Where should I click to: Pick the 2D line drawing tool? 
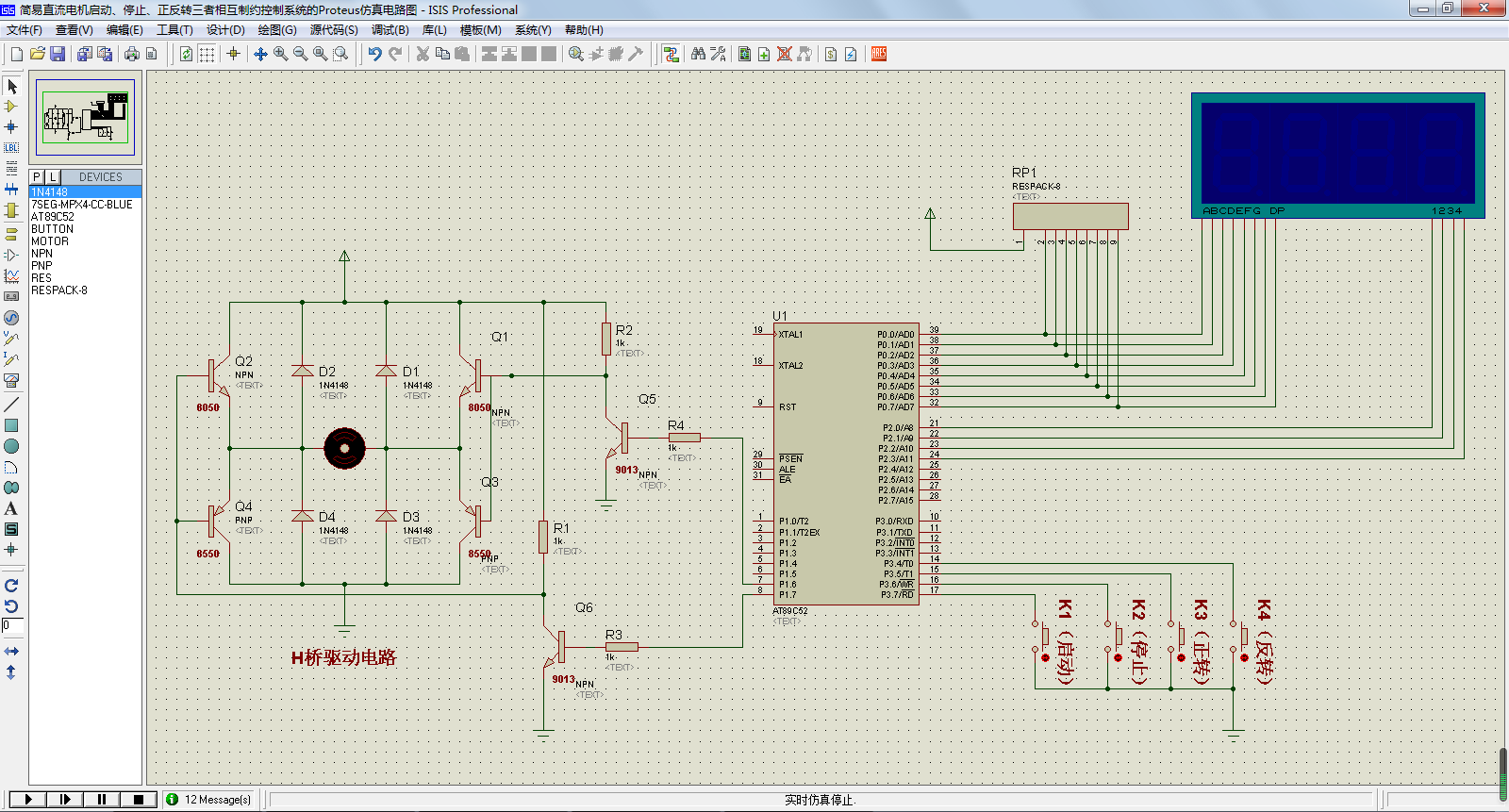tap(11, 405)
